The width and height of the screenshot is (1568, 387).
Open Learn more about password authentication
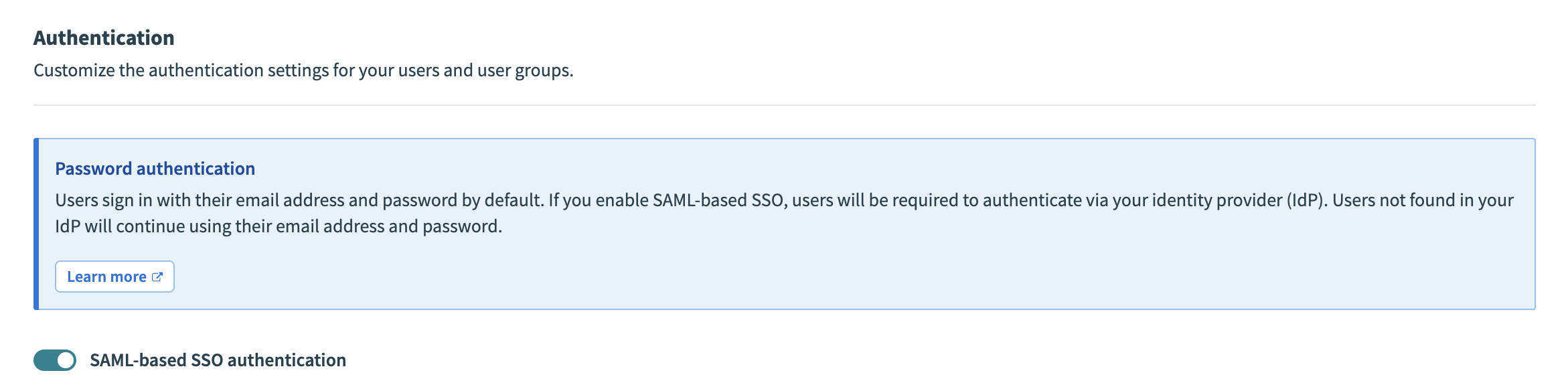tap(114, 277)
